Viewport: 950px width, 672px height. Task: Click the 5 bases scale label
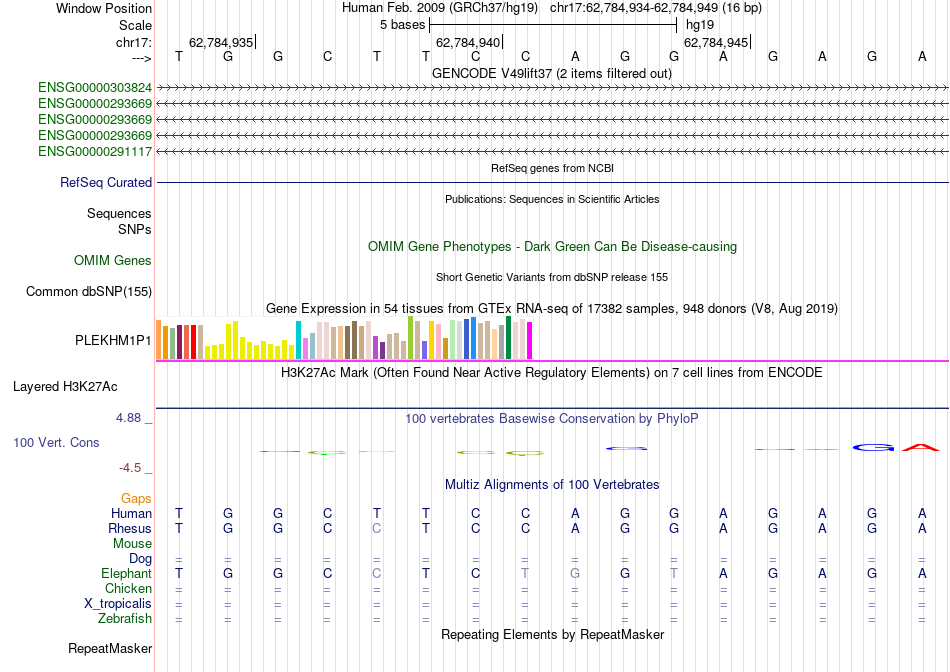pos(403,25)
